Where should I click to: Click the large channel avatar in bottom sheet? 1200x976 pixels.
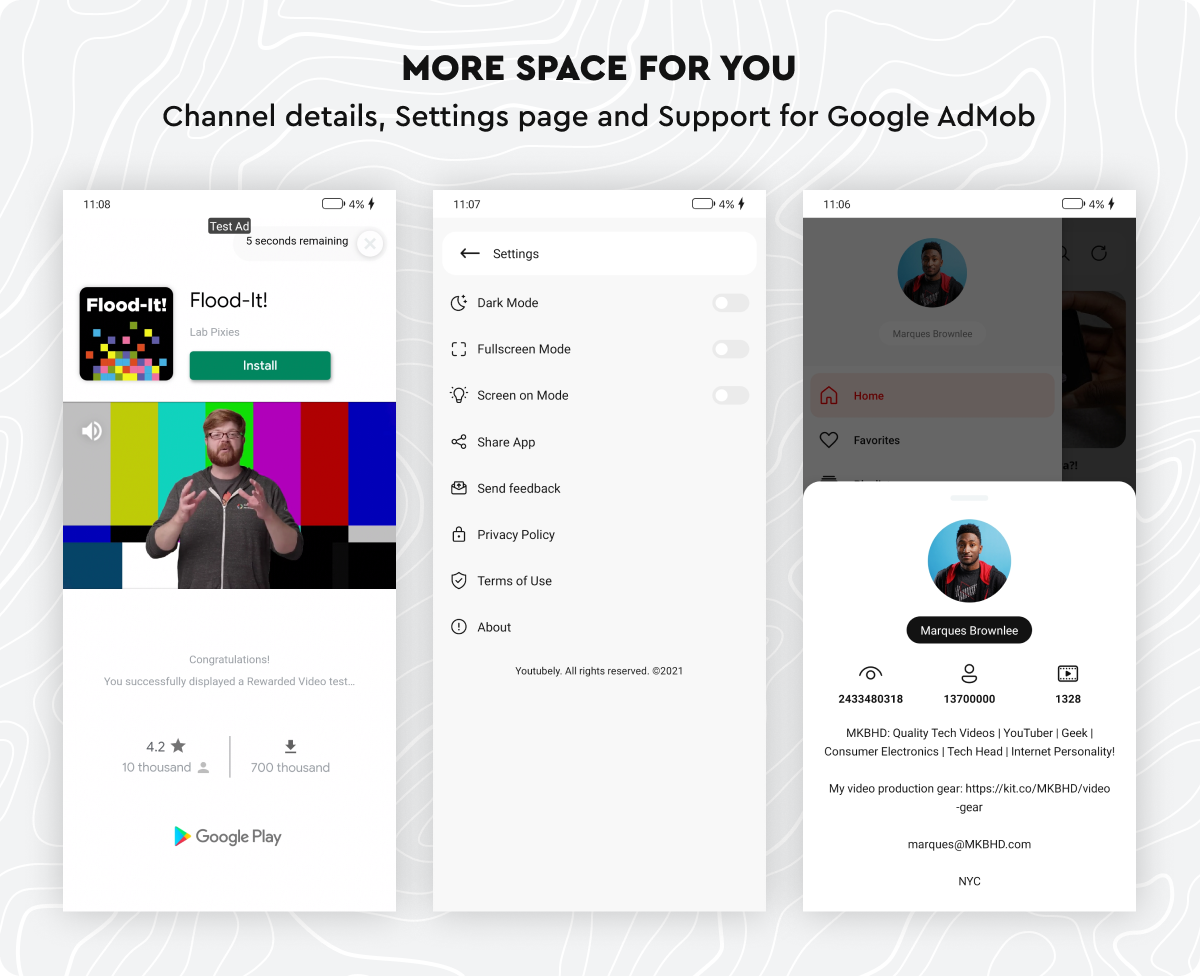click(969, 561)
